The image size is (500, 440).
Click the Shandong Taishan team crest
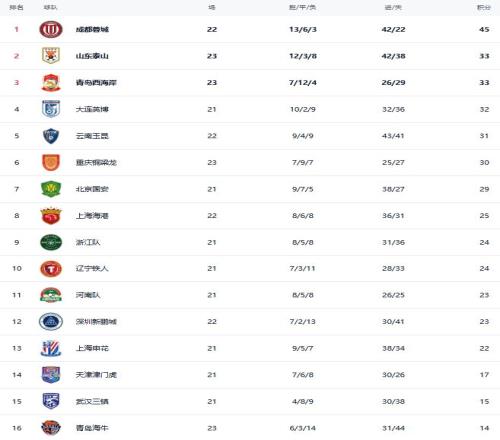51,56
